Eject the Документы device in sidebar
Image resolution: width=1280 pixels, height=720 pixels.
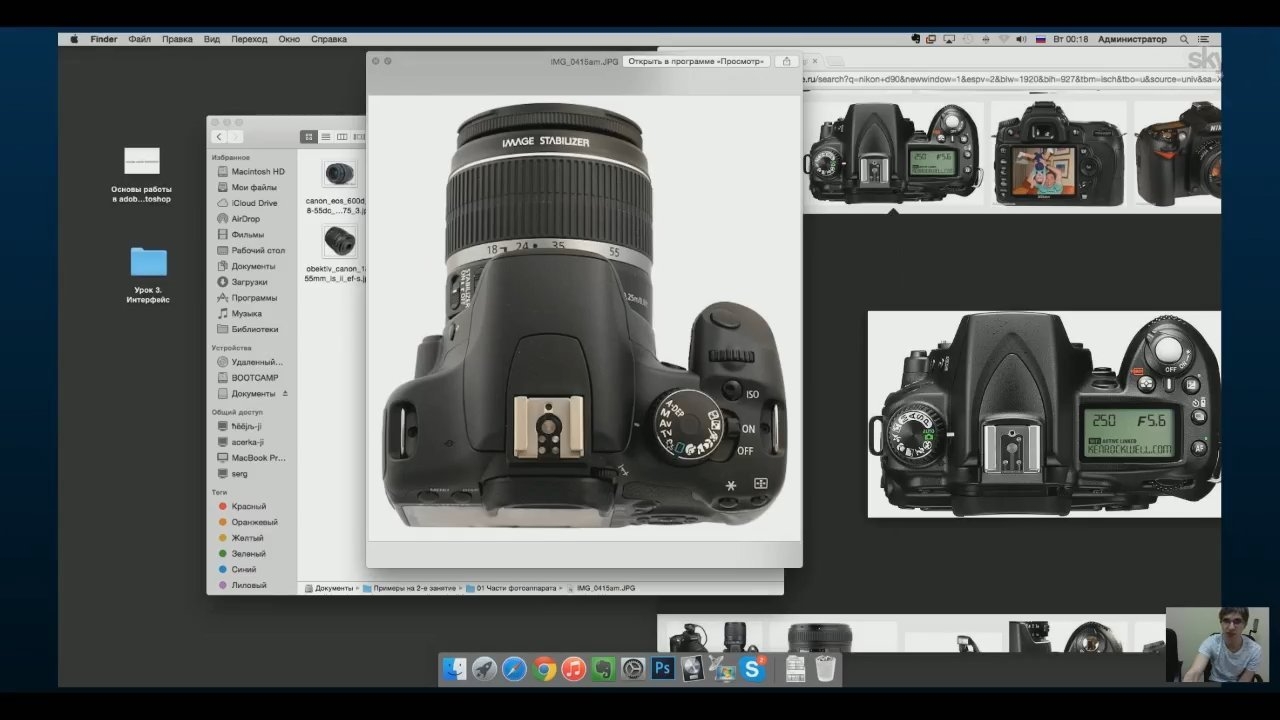point(285,394)
